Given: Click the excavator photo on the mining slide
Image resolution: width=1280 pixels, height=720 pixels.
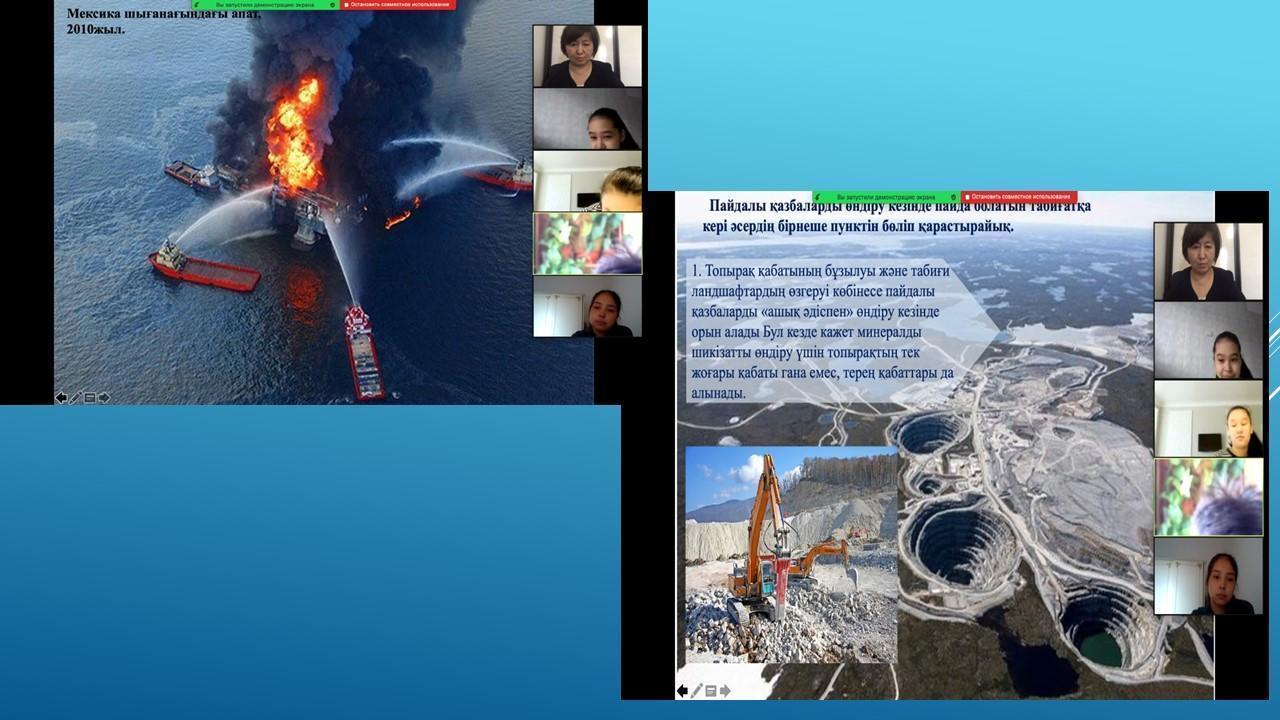Looking at the screenshot, I should (x=791, y=554).
